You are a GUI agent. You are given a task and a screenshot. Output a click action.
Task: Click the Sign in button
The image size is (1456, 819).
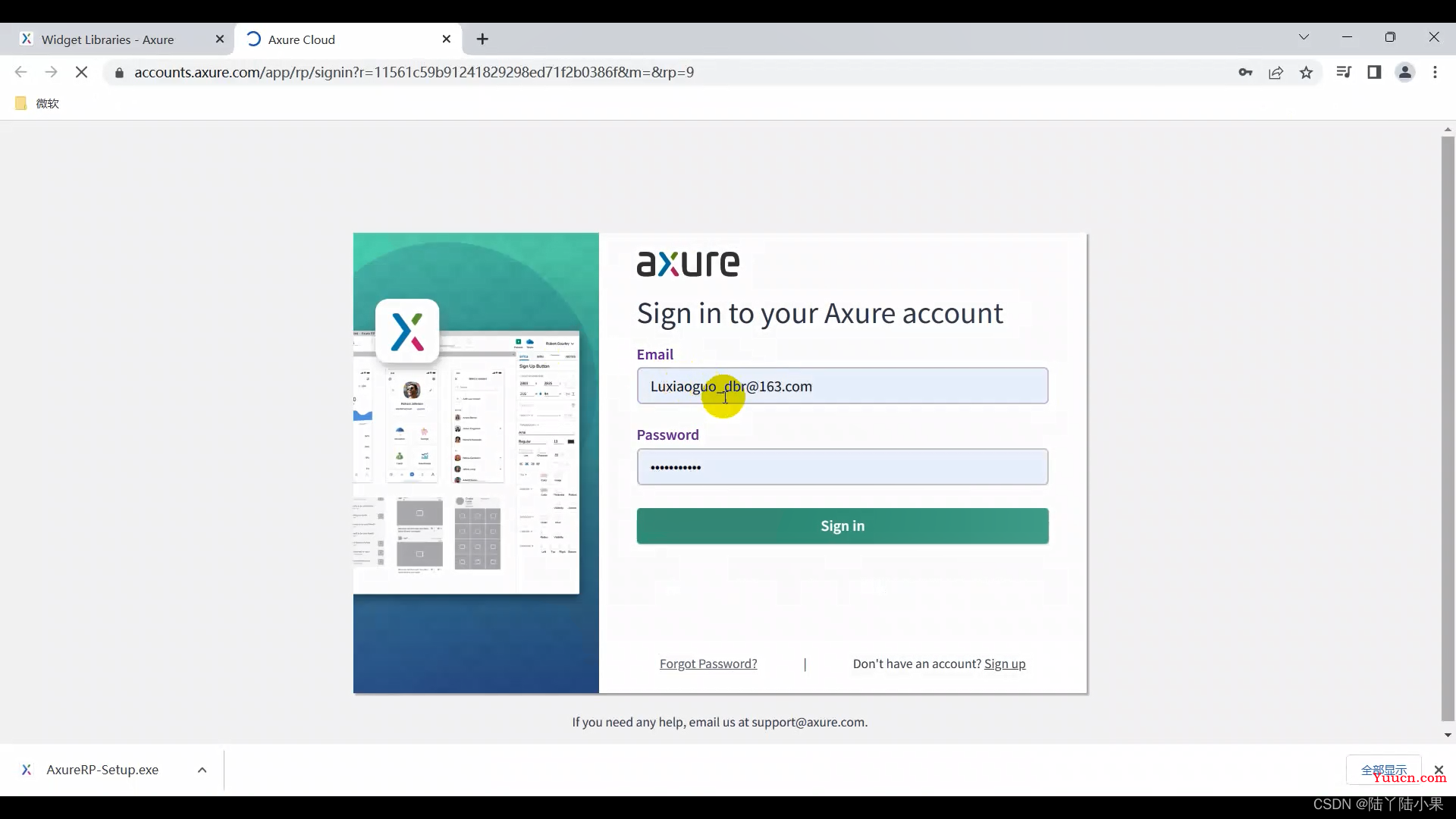(843, 526)
